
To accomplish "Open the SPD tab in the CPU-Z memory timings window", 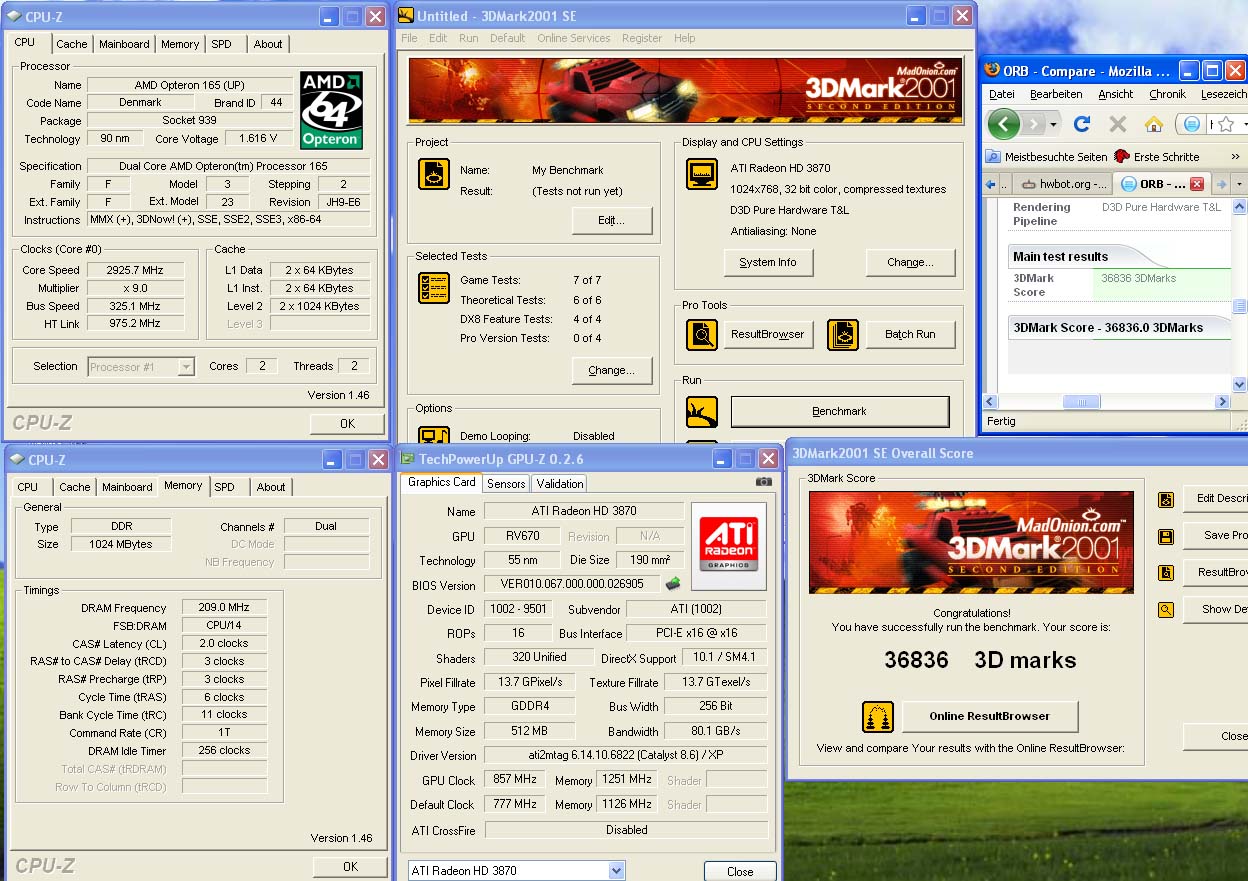I will tap(224, 487).
